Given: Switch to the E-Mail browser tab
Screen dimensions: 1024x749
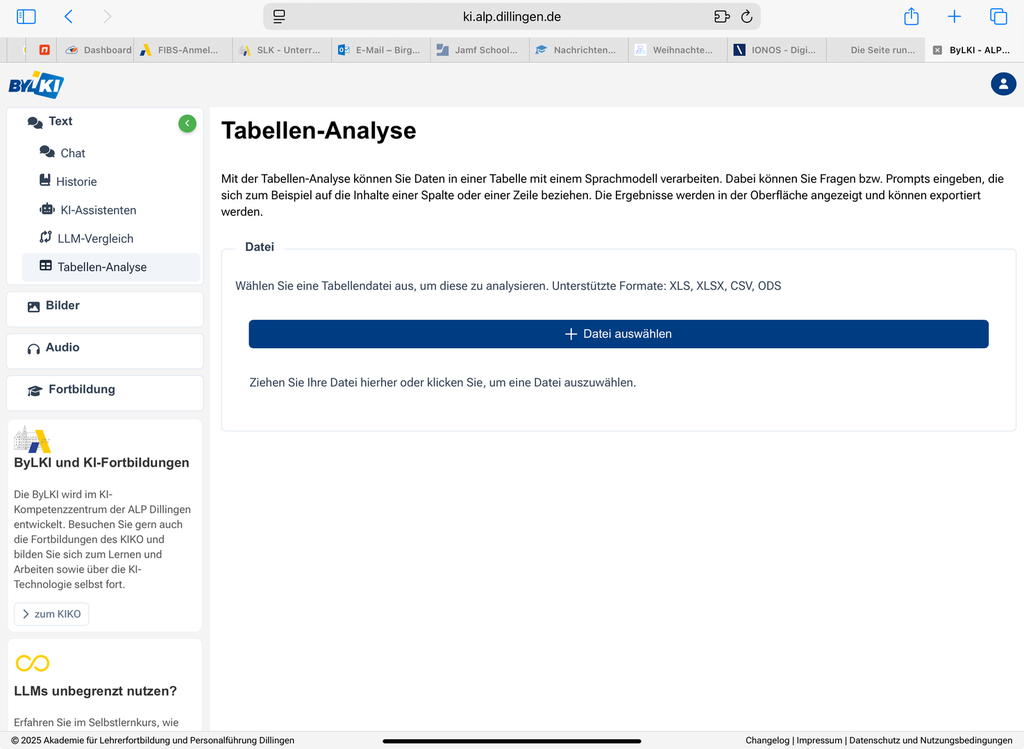Looking at the screenshot, I should pyautogui.click(x=381, y=50).
